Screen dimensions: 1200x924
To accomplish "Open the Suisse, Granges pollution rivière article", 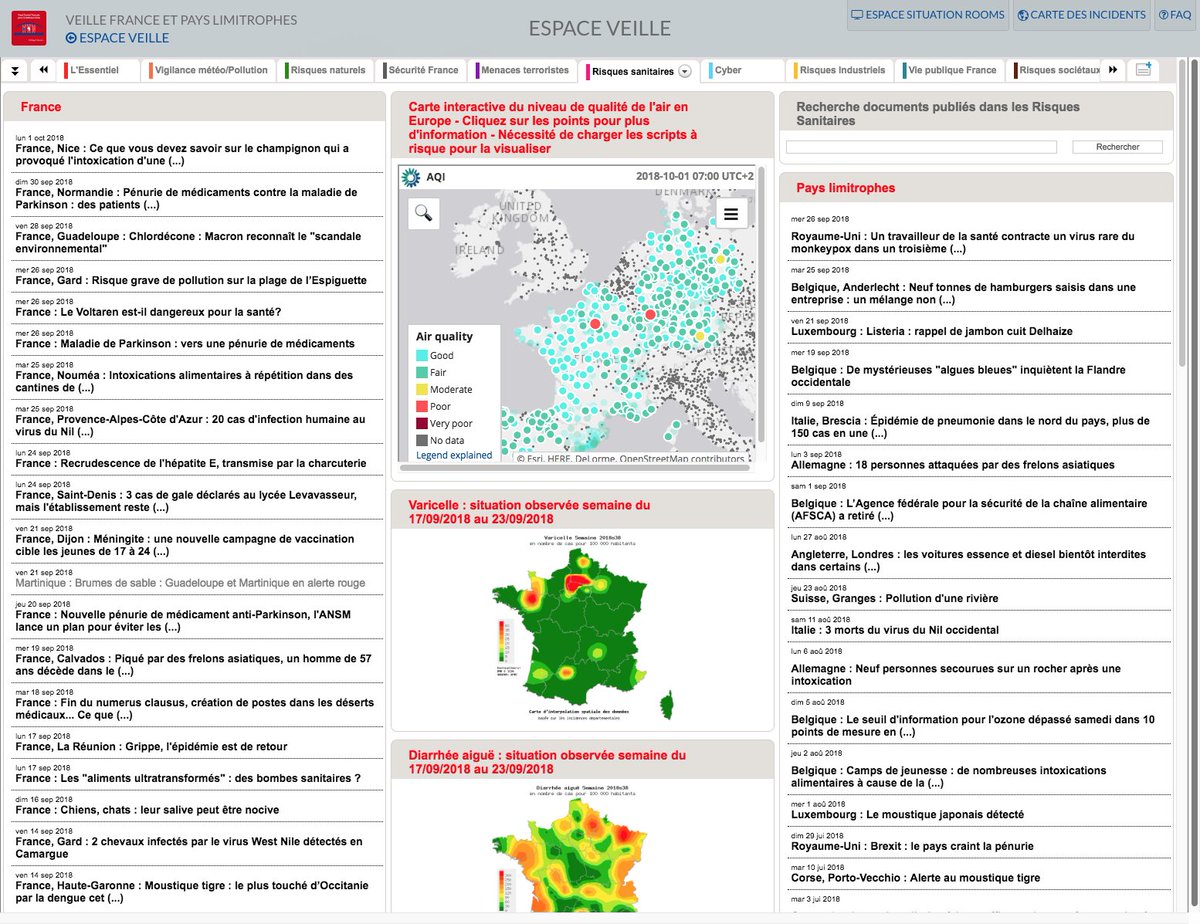I will pos(894,599).
